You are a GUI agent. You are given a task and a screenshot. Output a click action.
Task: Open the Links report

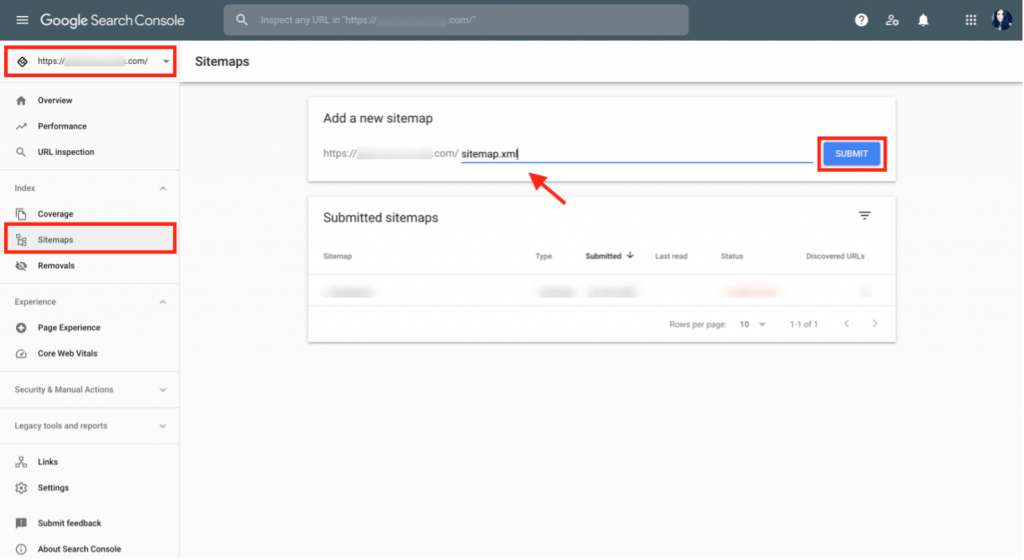point(48,462)
